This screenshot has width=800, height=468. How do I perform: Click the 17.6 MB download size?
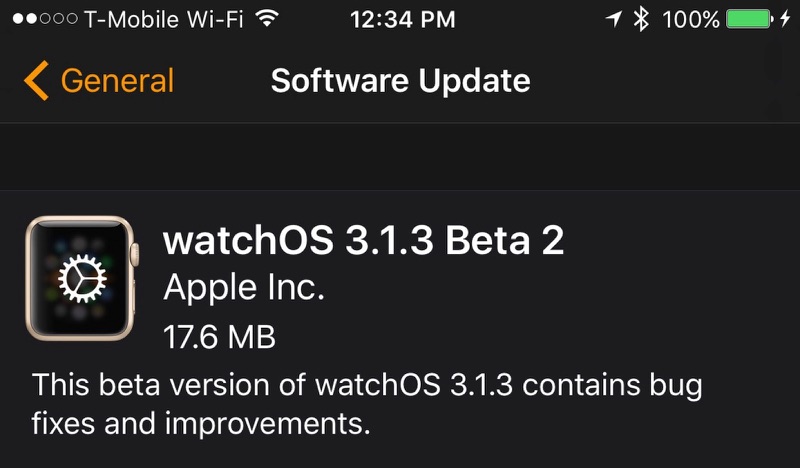click(x=219, y=337)
